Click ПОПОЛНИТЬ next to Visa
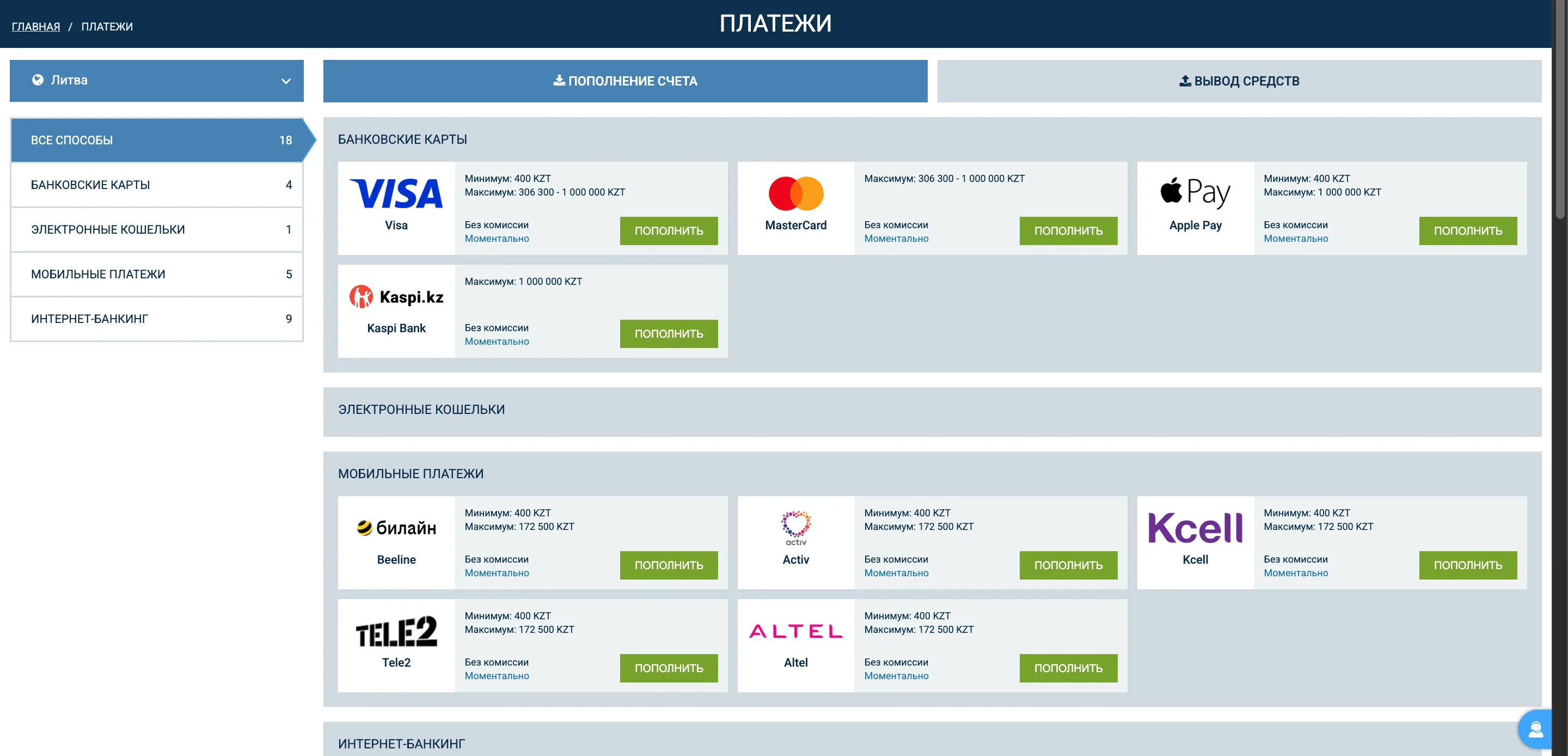This screenshot has height=756, width=1568. coord(669,231)
